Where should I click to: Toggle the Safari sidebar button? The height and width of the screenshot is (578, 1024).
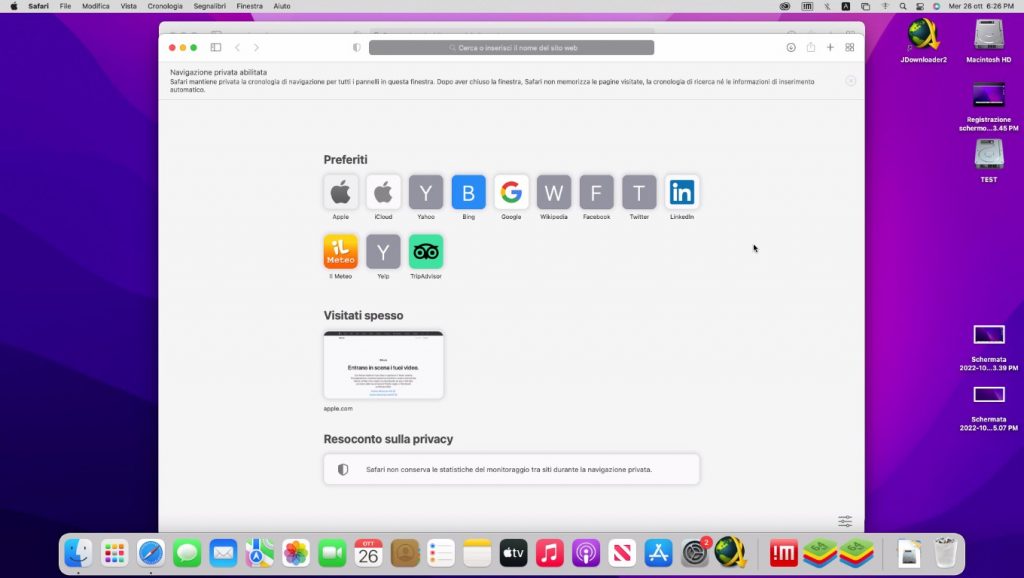[215, 48]
